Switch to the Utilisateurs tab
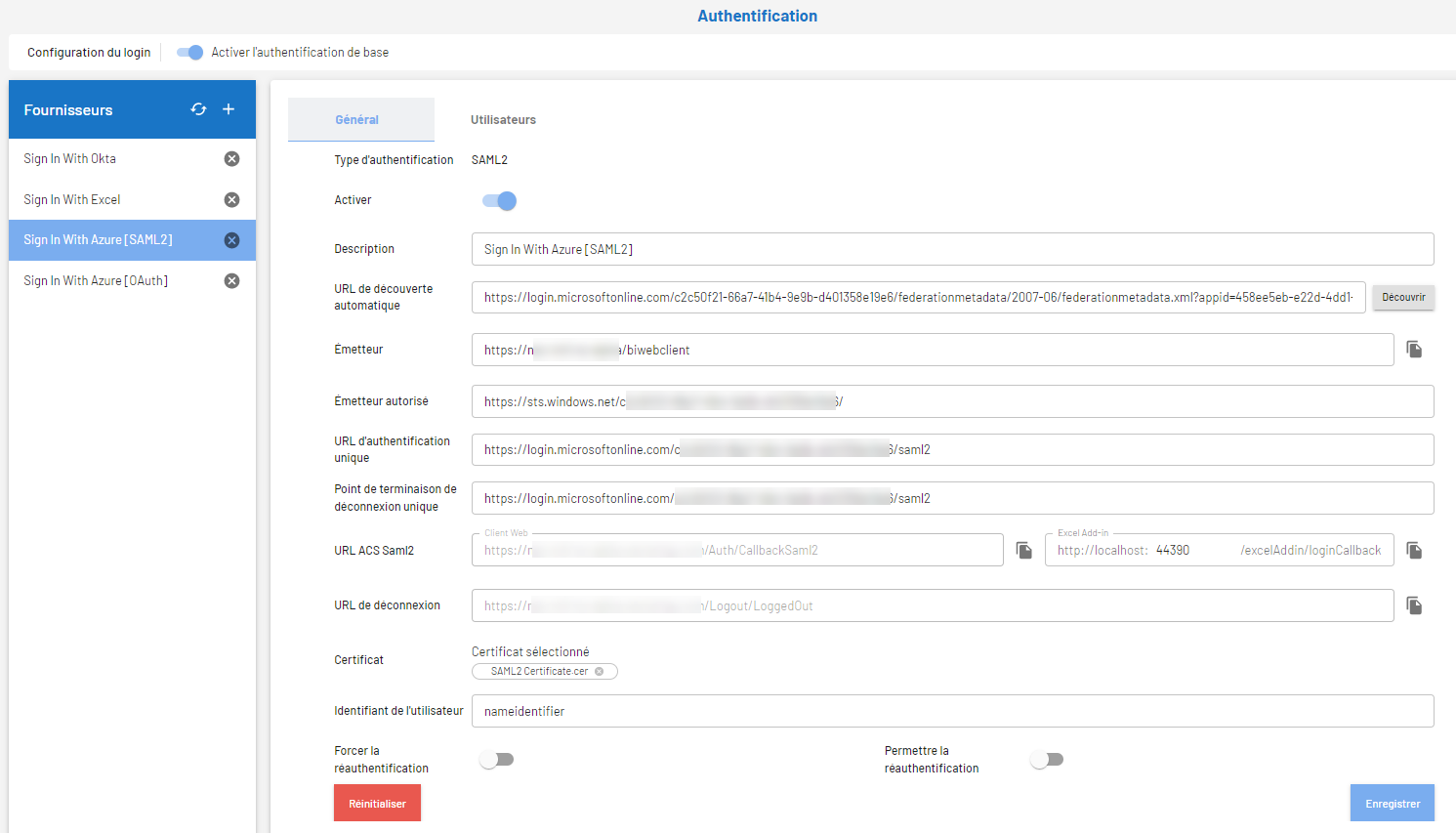 pyautogui.click(x=503, y=119)
